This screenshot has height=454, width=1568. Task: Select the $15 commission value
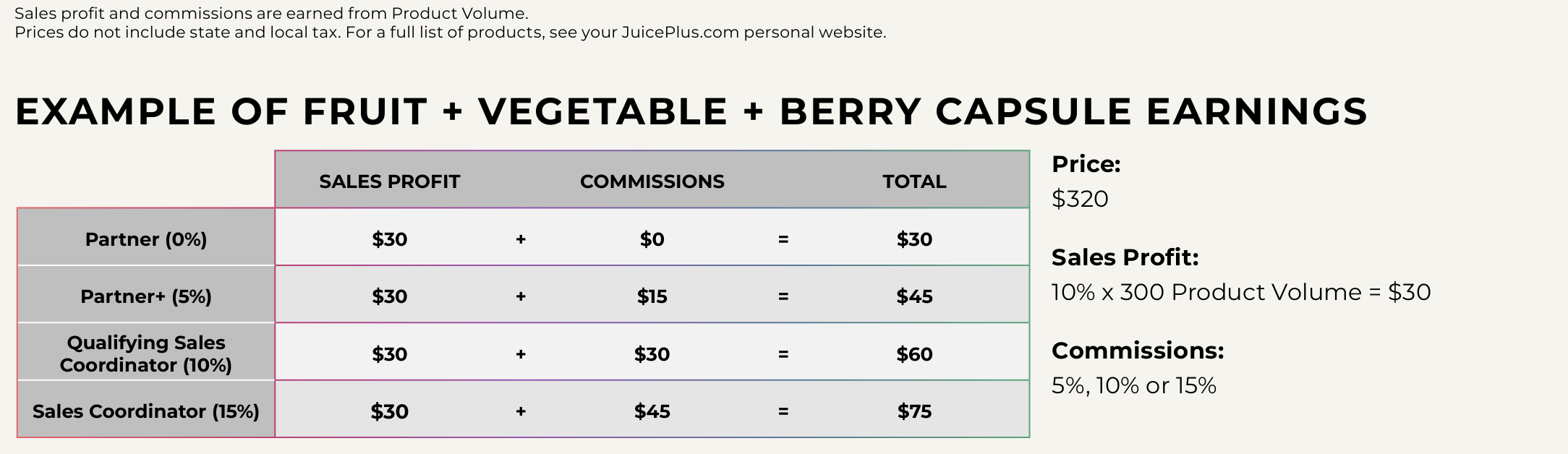[x=652, y=296]
